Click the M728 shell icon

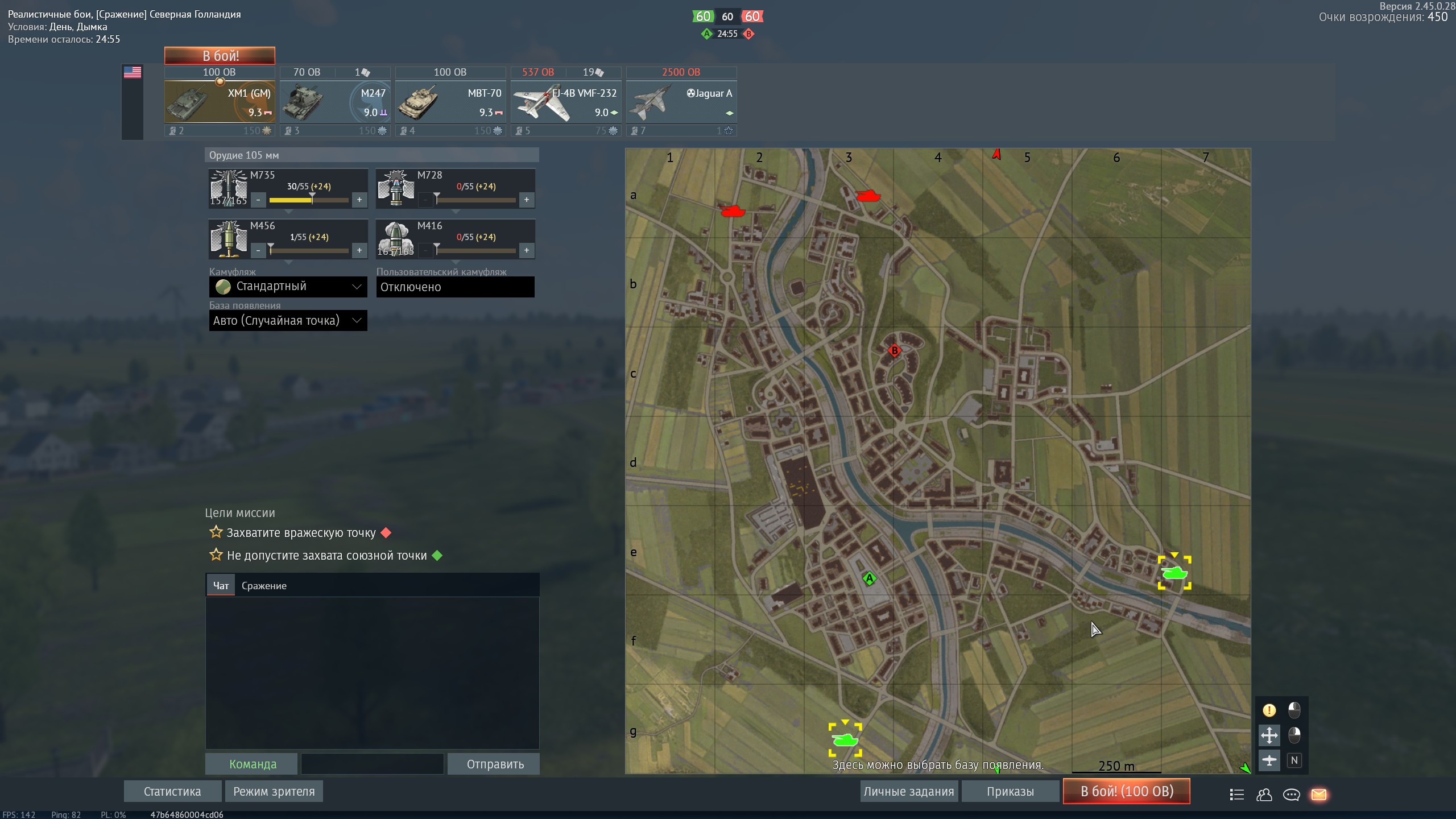(x=396, y=188)
